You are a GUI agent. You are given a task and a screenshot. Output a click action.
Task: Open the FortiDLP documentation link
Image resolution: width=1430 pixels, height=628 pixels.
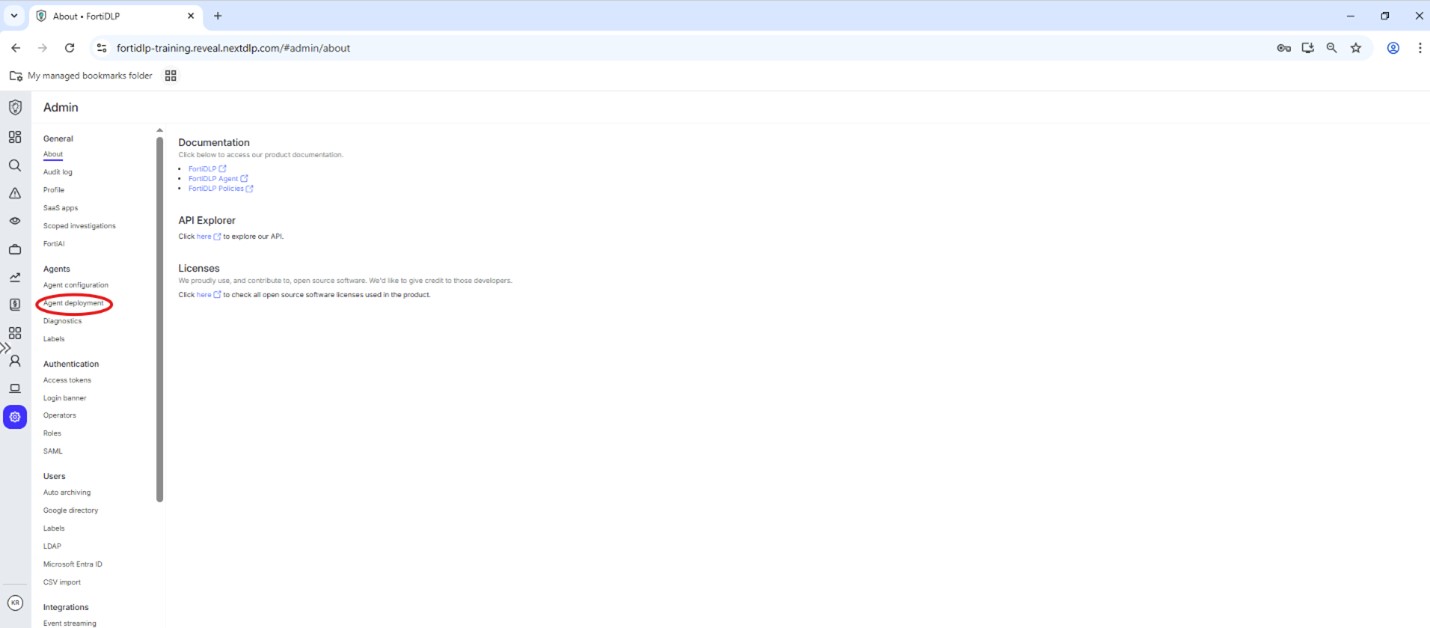click(202, 169)
